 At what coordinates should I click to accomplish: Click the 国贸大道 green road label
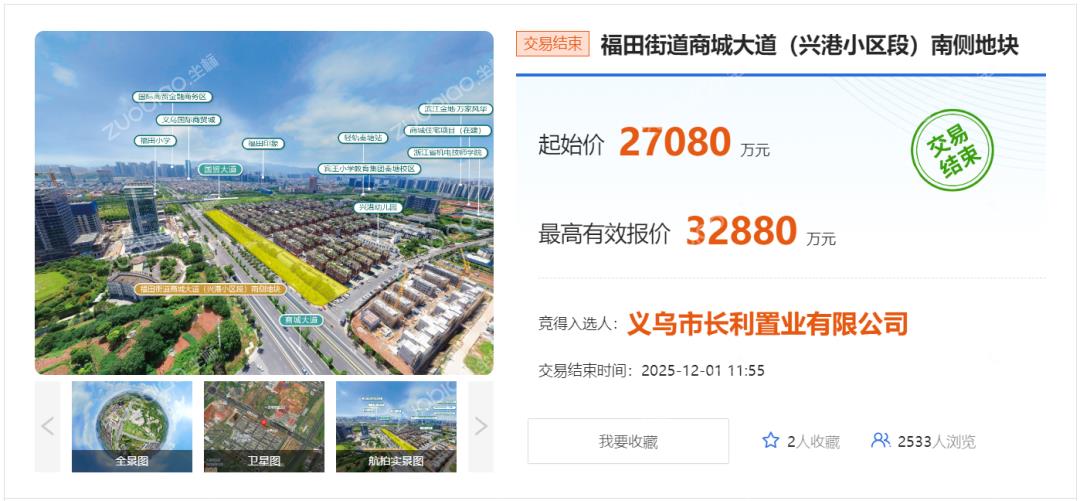(x=220, y=169)
